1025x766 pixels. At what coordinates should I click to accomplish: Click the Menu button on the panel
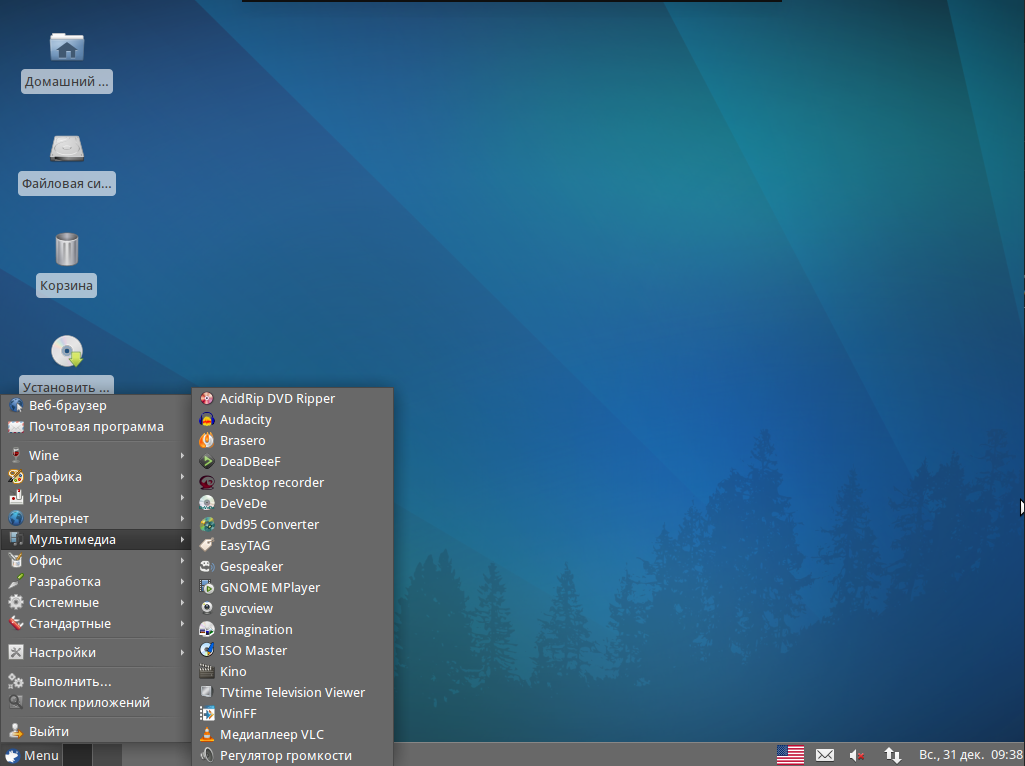[31, 755]
